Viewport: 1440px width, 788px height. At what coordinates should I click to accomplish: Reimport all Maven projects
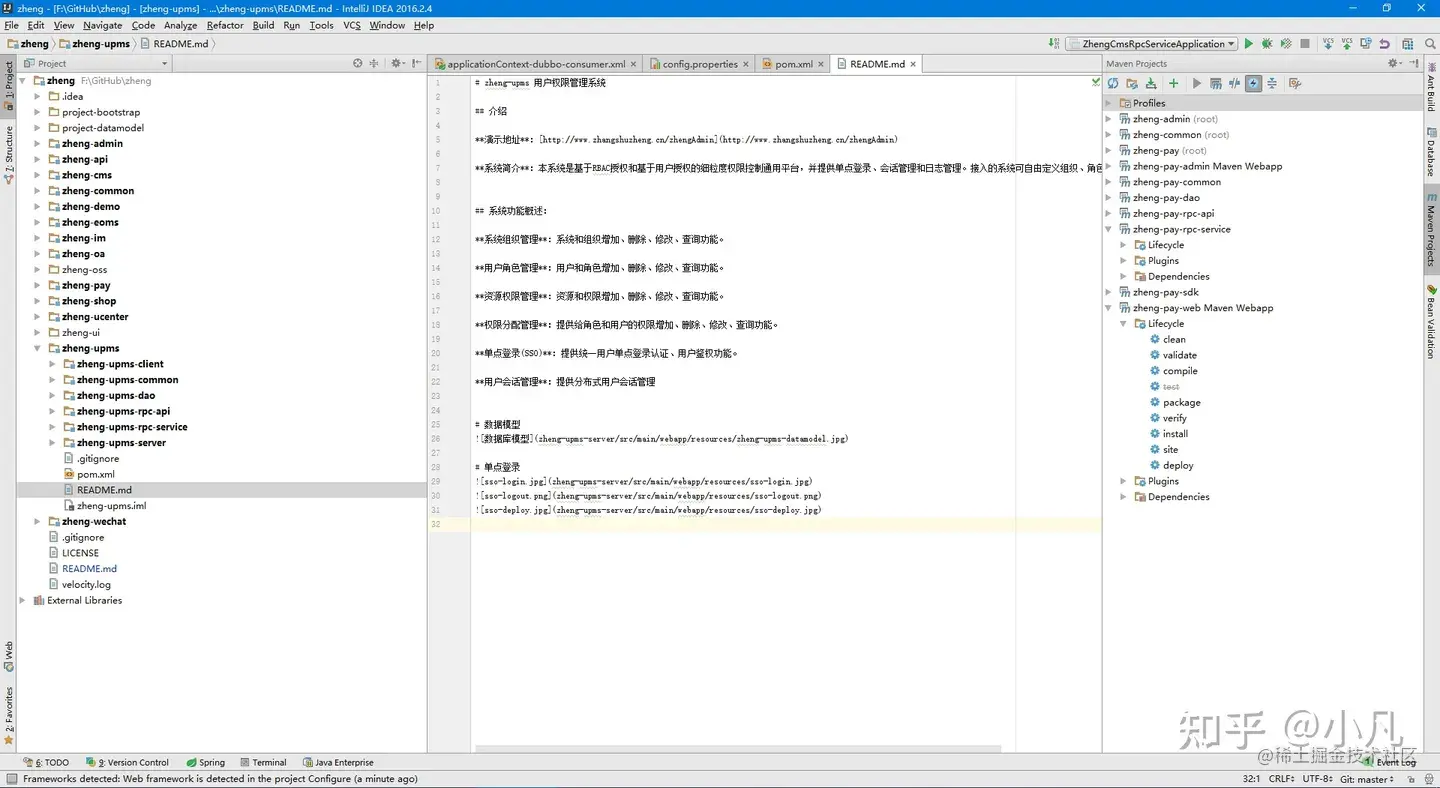1113,84
